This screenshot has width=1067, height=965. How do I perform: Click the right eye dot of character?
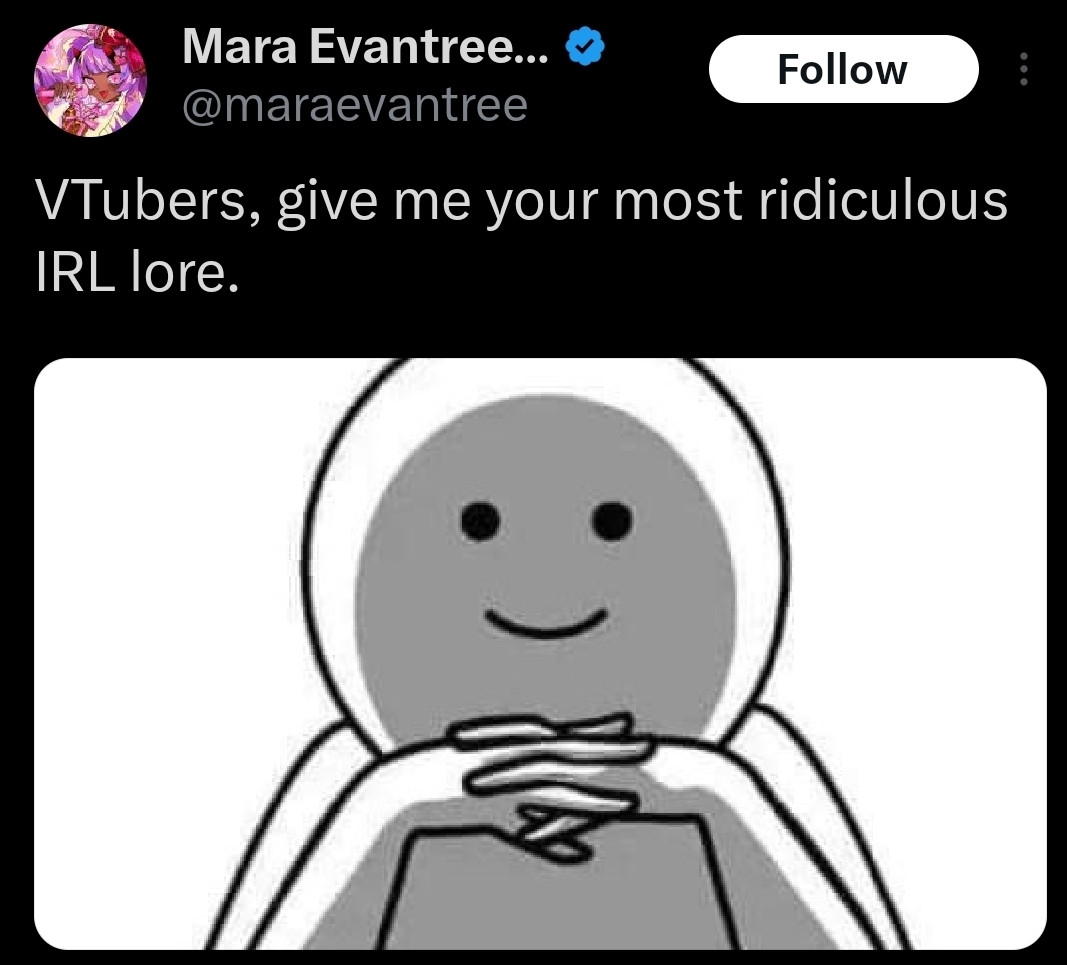[612, 521]
